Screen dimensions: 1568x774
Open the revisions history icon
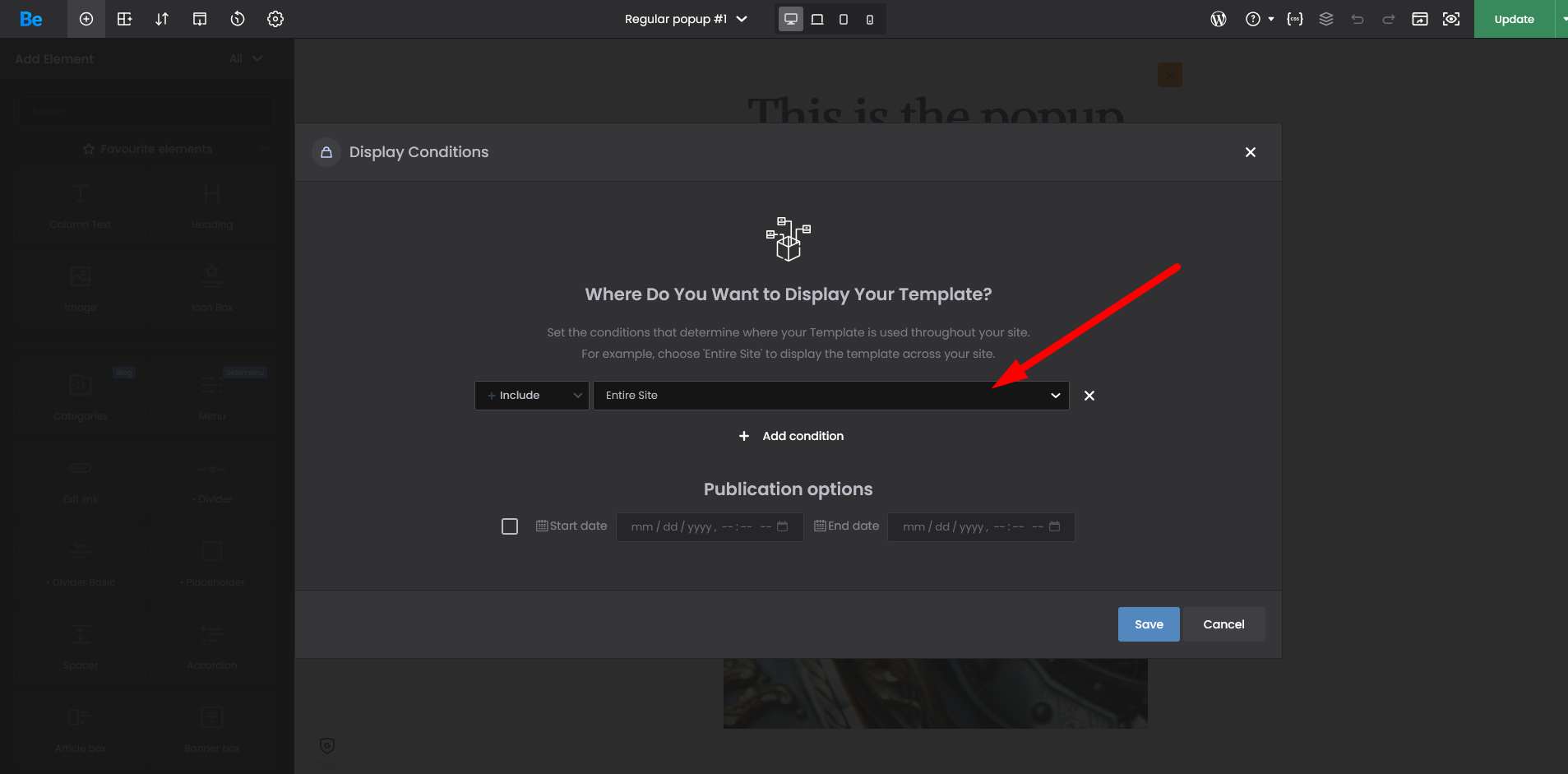point(238,19)
